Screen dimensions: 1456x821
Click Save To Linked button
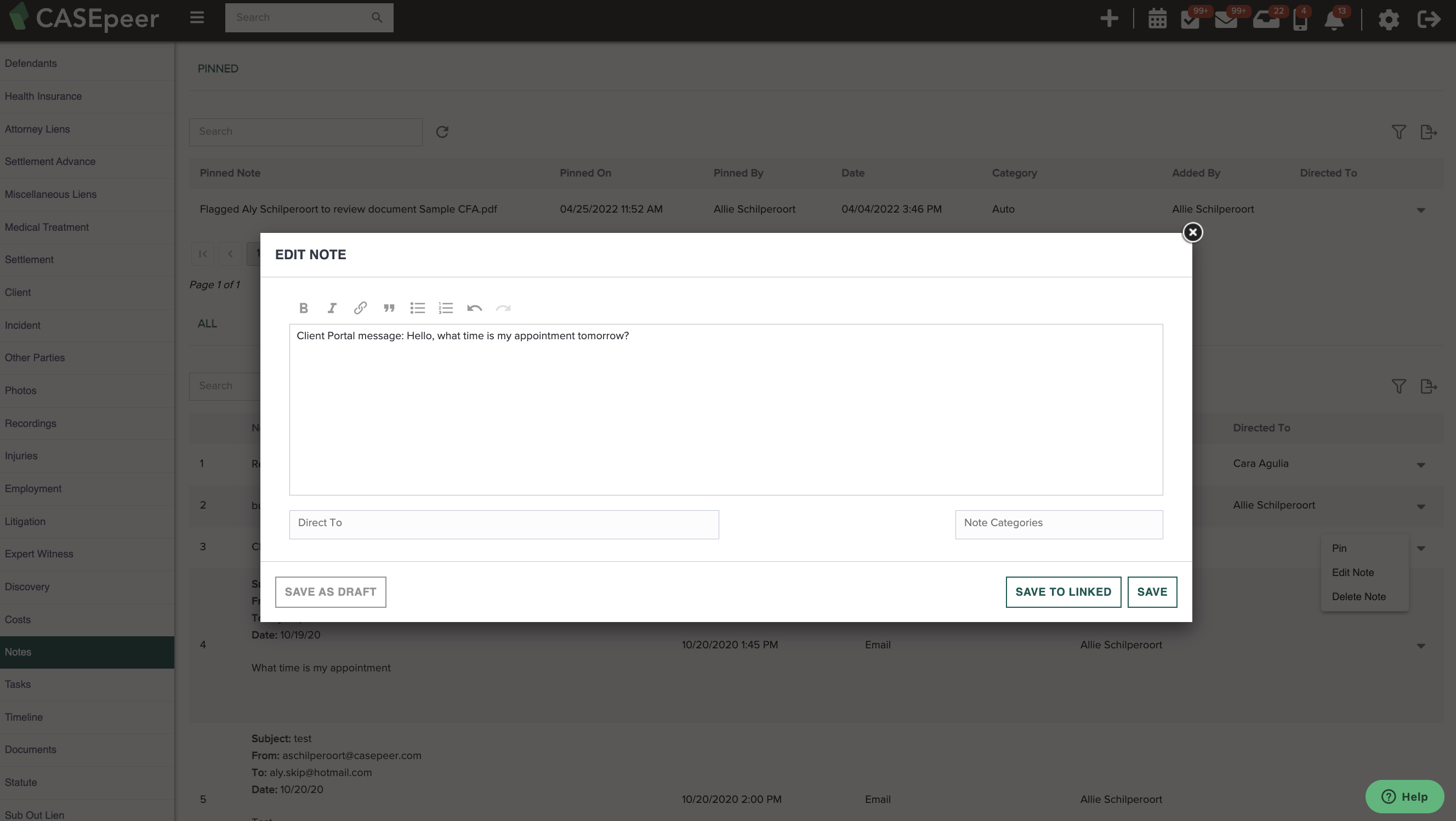[1063, 592]
